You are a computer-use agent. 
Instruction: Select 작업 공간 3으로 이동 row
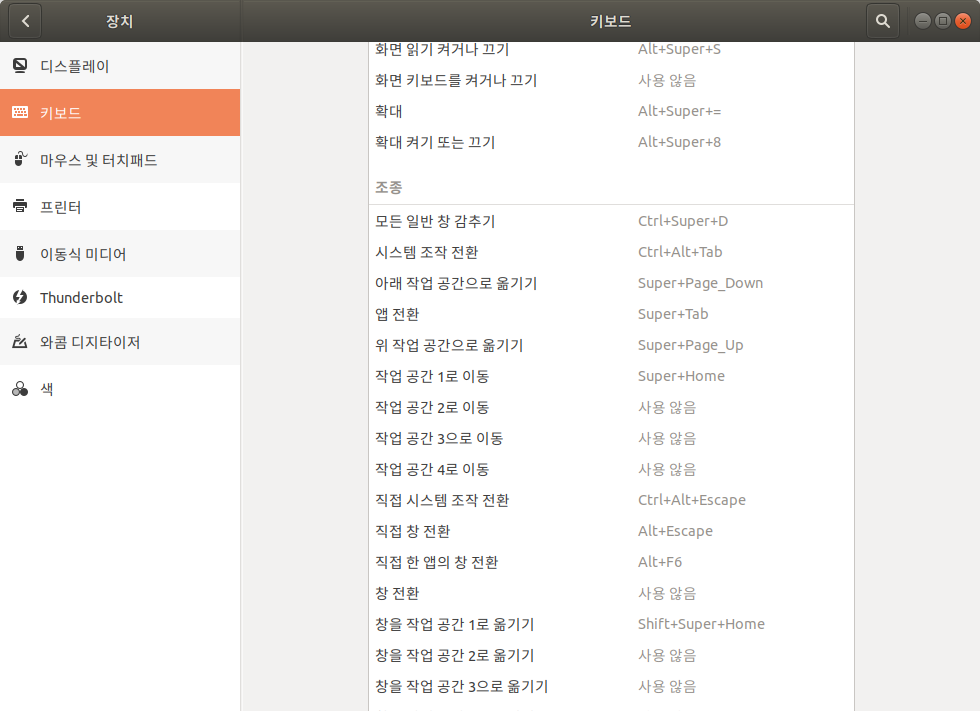pyautogui.click(x=611, y=439)
